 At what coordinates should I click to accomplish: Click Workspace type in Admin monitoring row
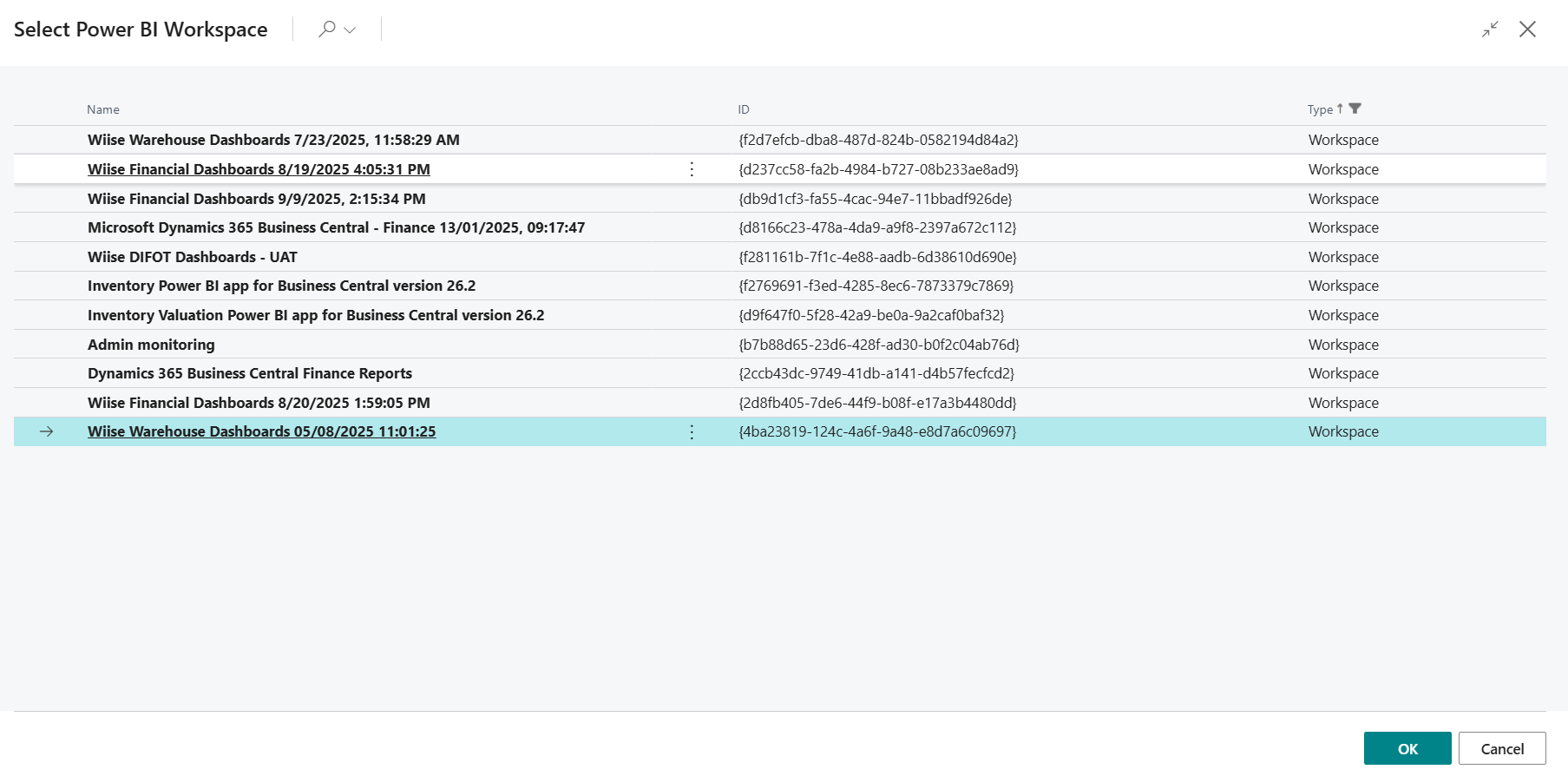point(1343,345)
